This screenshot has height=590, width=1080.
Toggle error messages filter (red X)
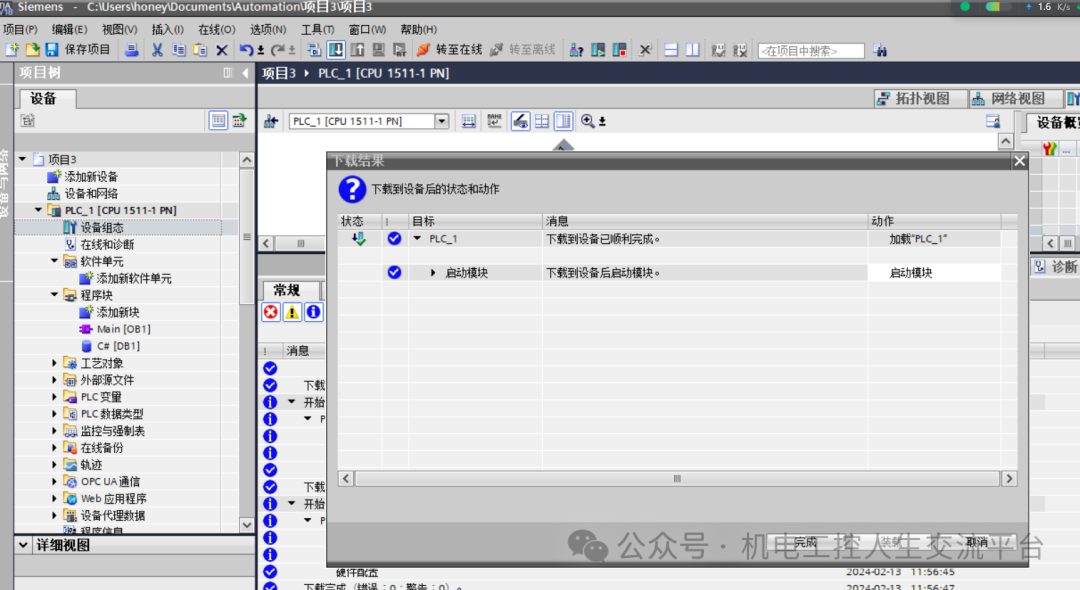click(x=271, y=312)
